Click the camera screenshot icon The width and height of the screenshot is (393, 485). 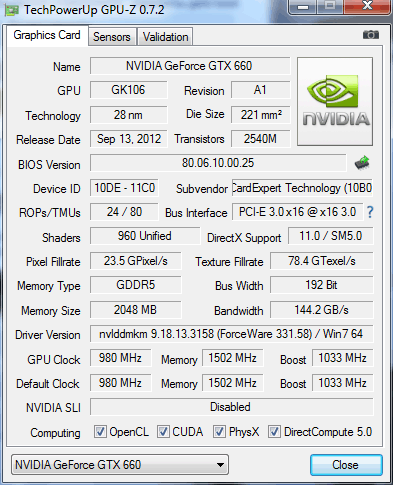[x=371, y=35]
